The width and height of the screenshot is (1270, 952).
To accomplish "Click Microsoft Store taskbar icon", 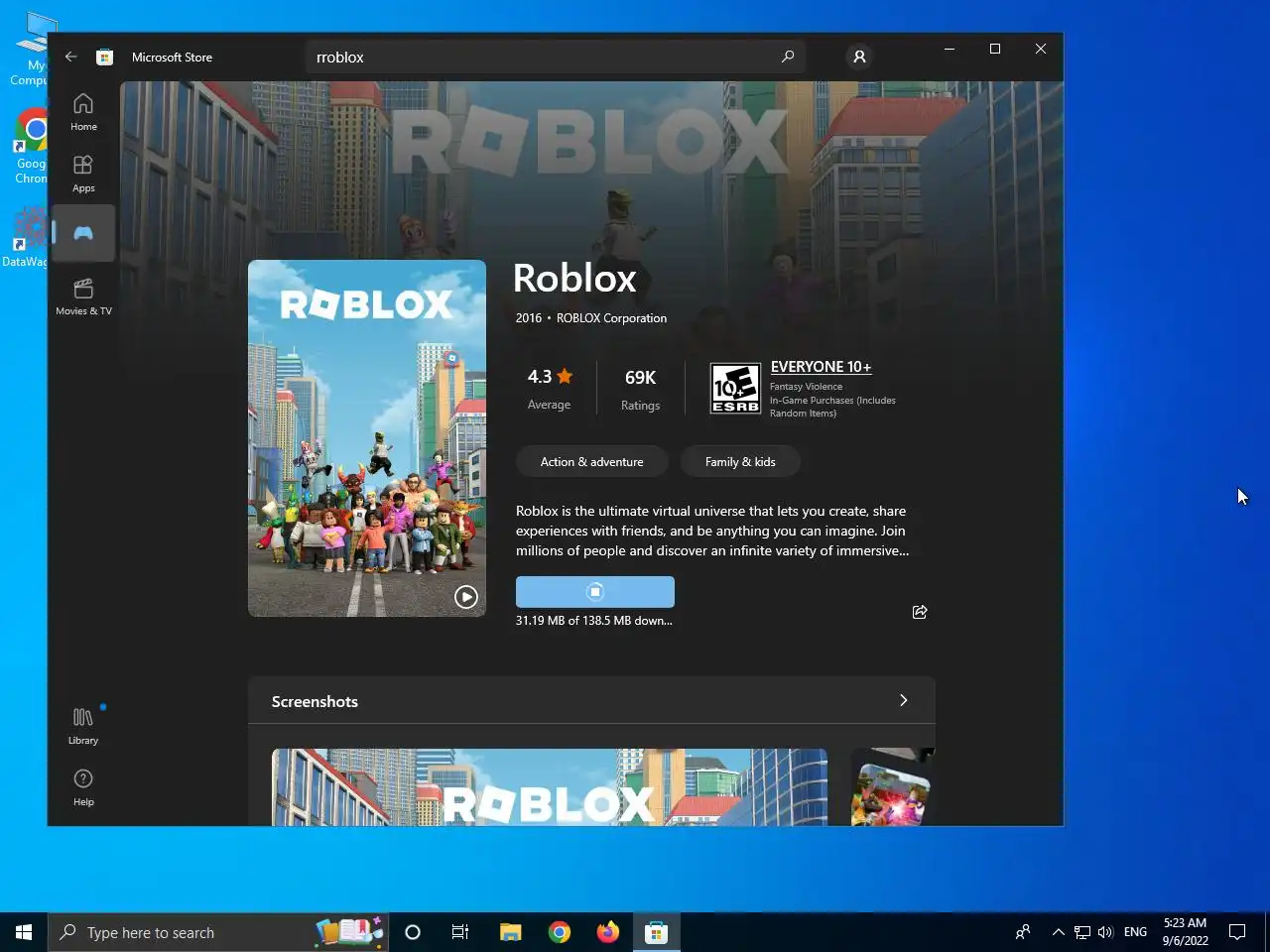I will (656, 932).
